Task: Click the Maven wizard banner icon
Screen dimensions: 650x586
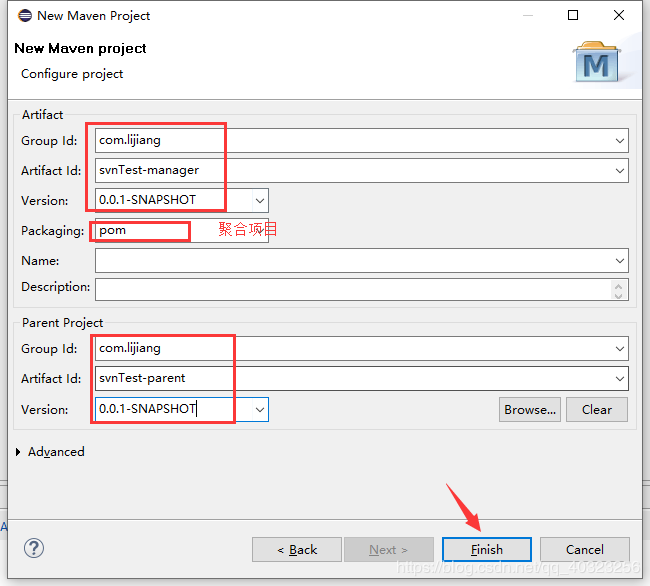Action: 597,62
